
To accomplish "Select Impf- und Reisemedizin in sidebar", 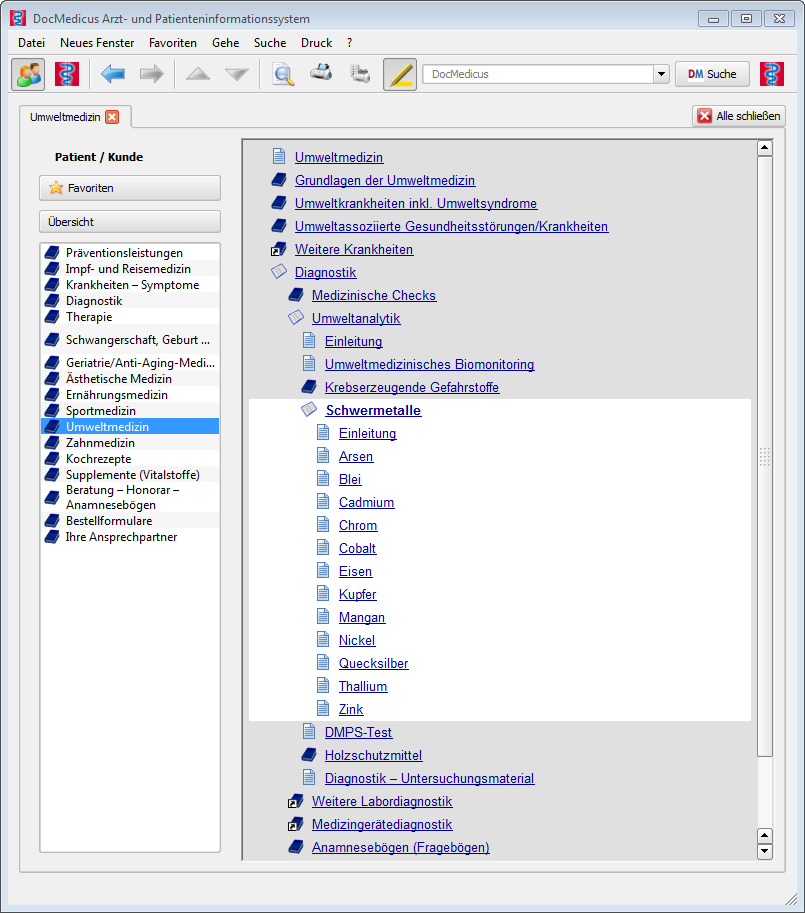I will point(130,269).
